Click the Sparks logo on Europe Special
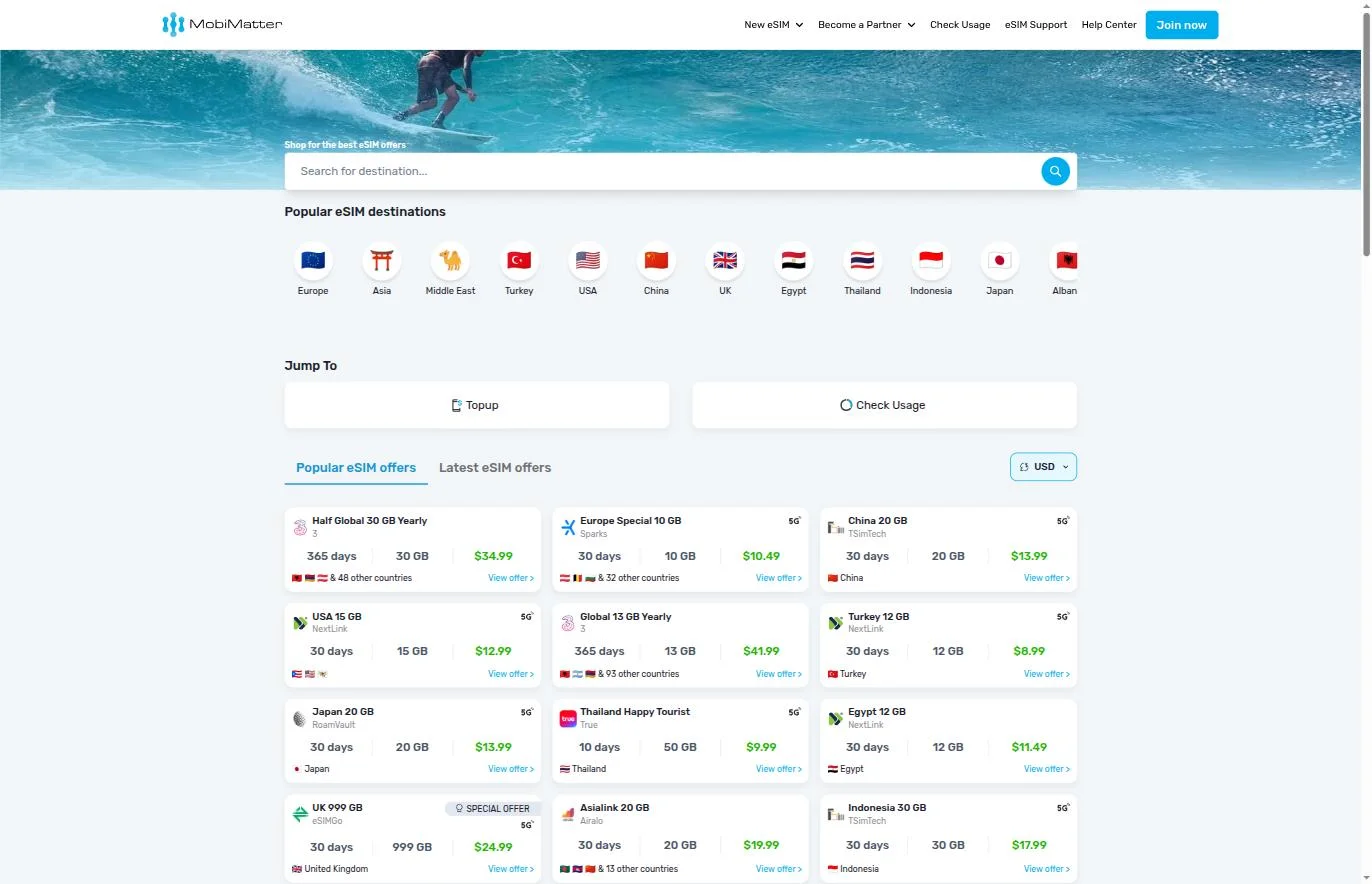 point(568,527)
